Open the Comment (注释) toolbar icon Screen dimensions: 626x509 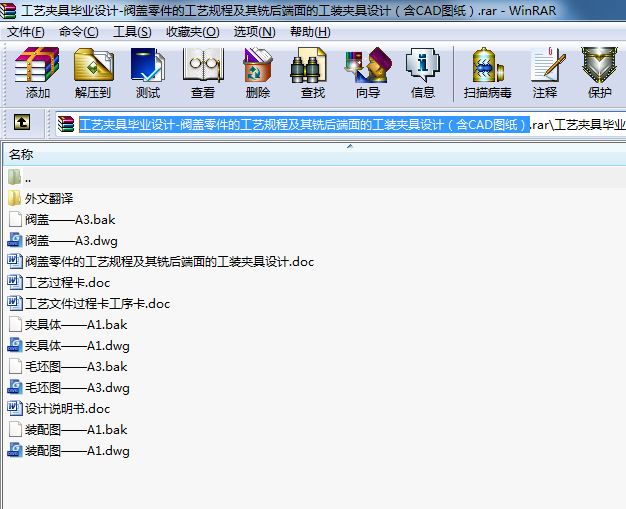[x=545, y=73]
